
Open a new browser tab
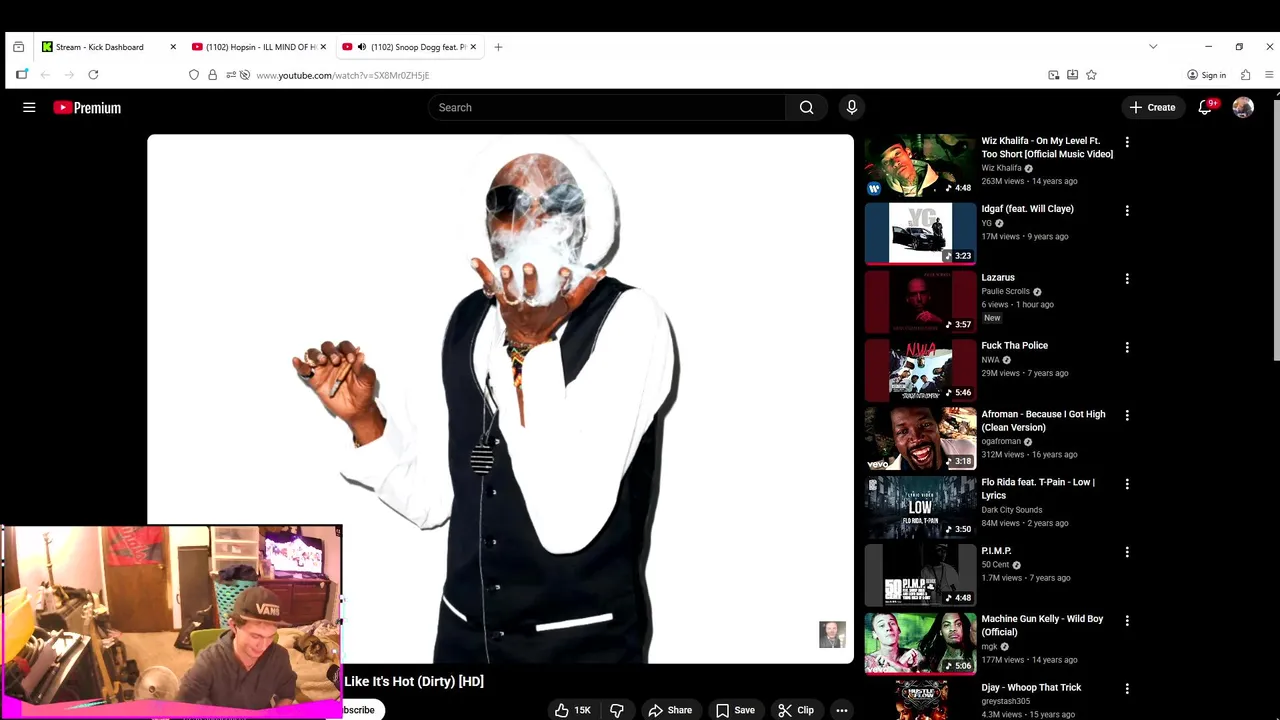point(498,47)
